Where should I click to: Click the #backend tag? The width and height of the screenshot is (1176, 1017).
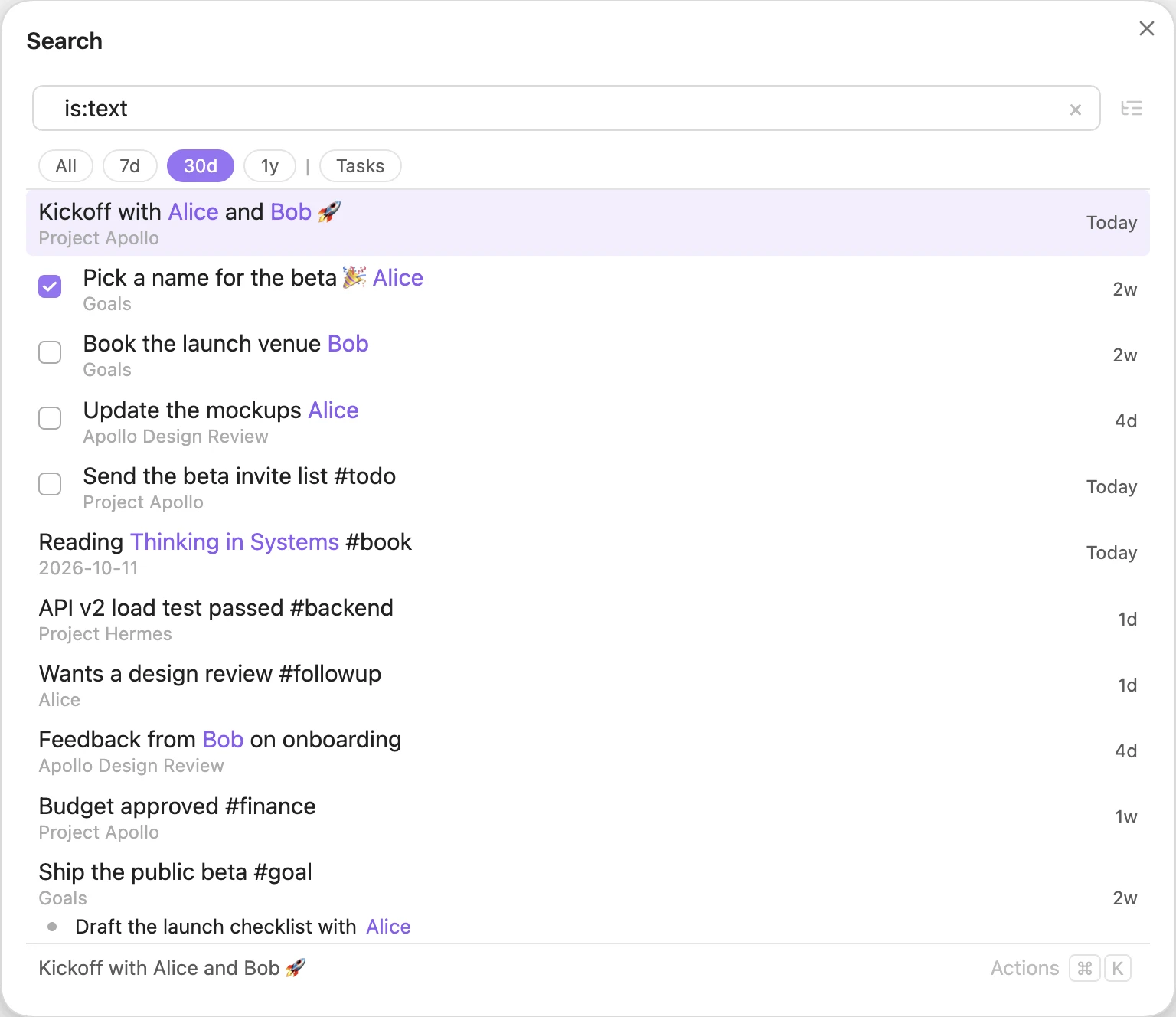[x=342, y=607]
